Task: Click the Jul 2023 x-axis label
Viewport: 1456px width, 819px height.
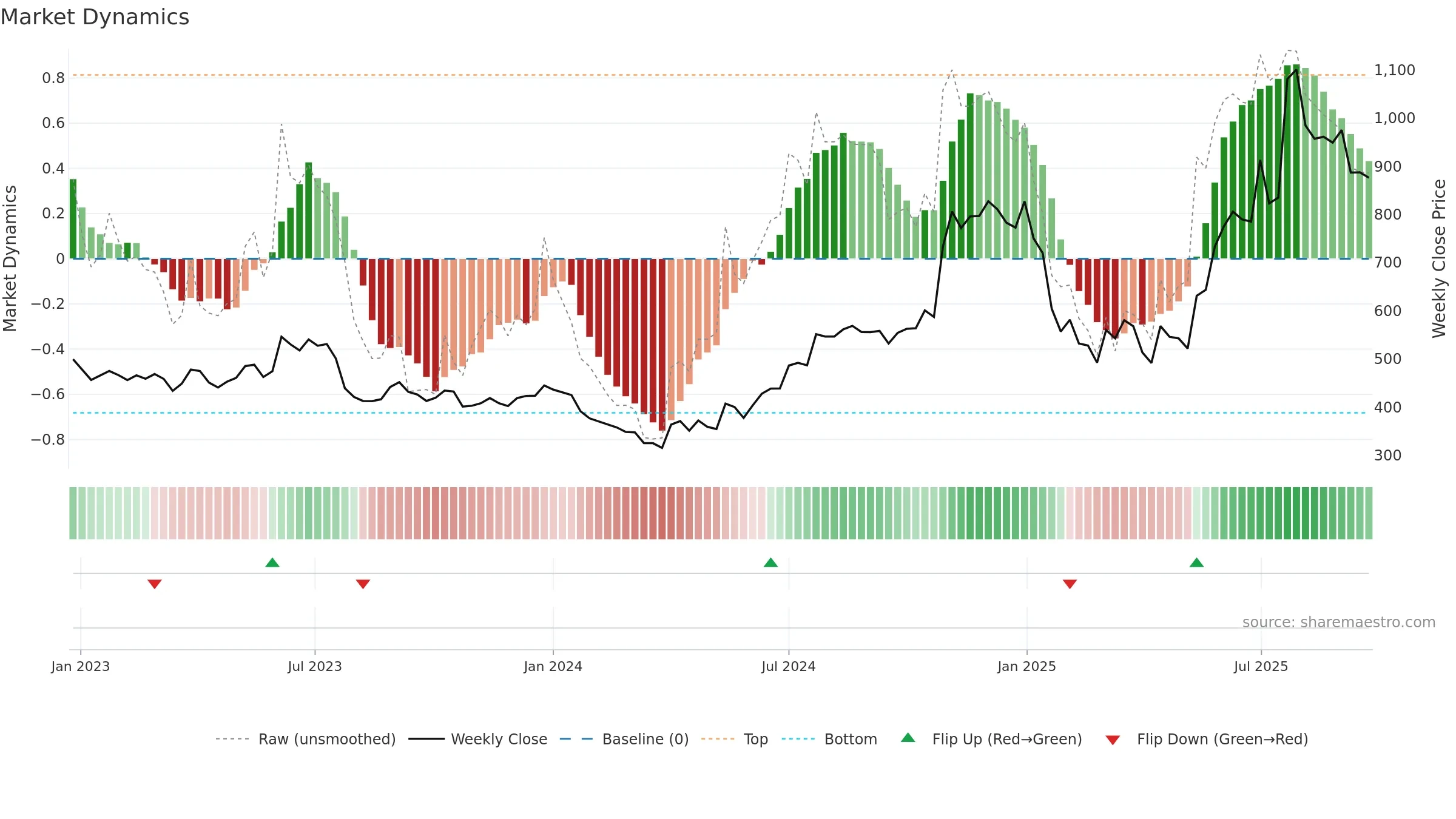Action: 315,666
